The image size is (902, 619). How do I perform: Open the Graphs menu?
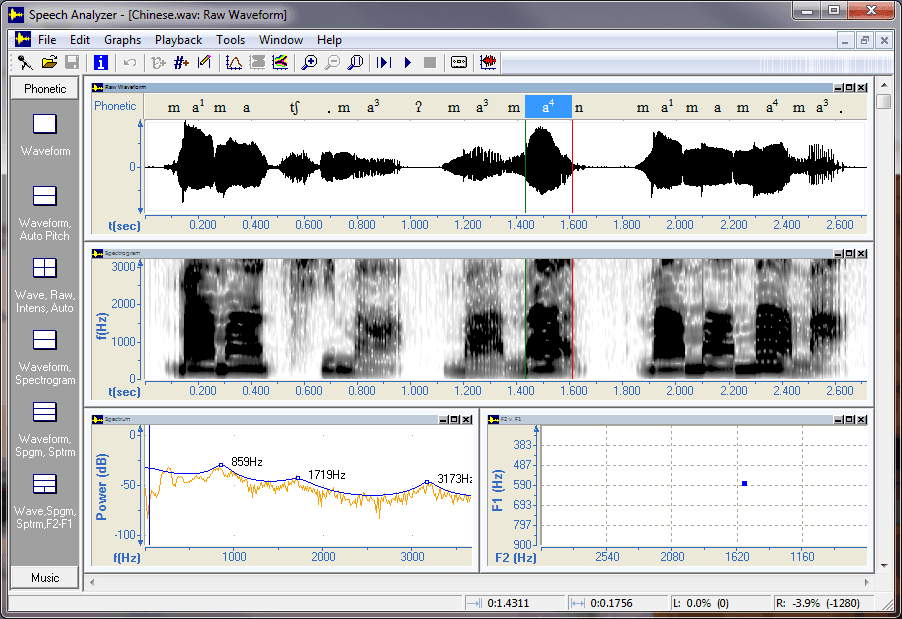pyautogui.click(x=122, y=40)
